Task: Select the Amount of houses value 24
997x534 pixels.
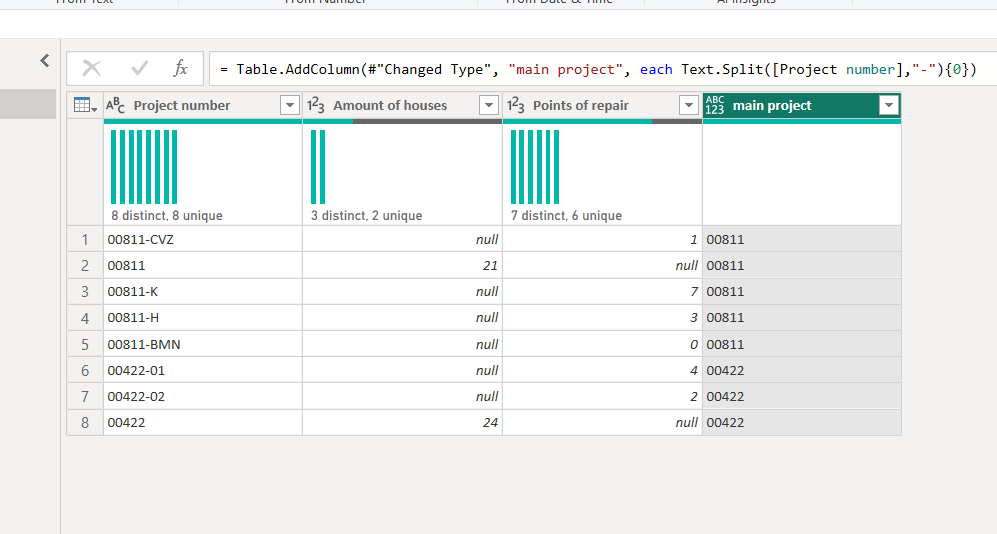Action: click(x=402, y=423)
